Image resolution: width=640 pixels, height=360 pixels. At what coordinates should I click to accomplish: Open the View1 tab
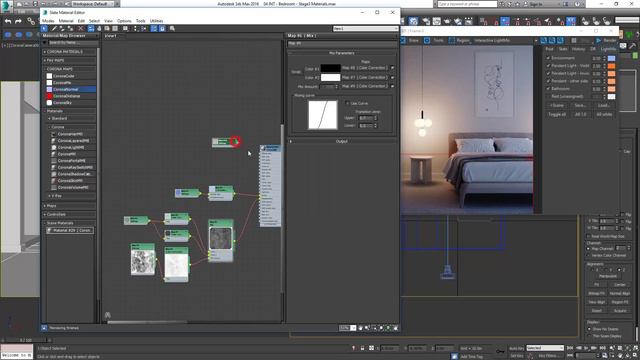111,36
